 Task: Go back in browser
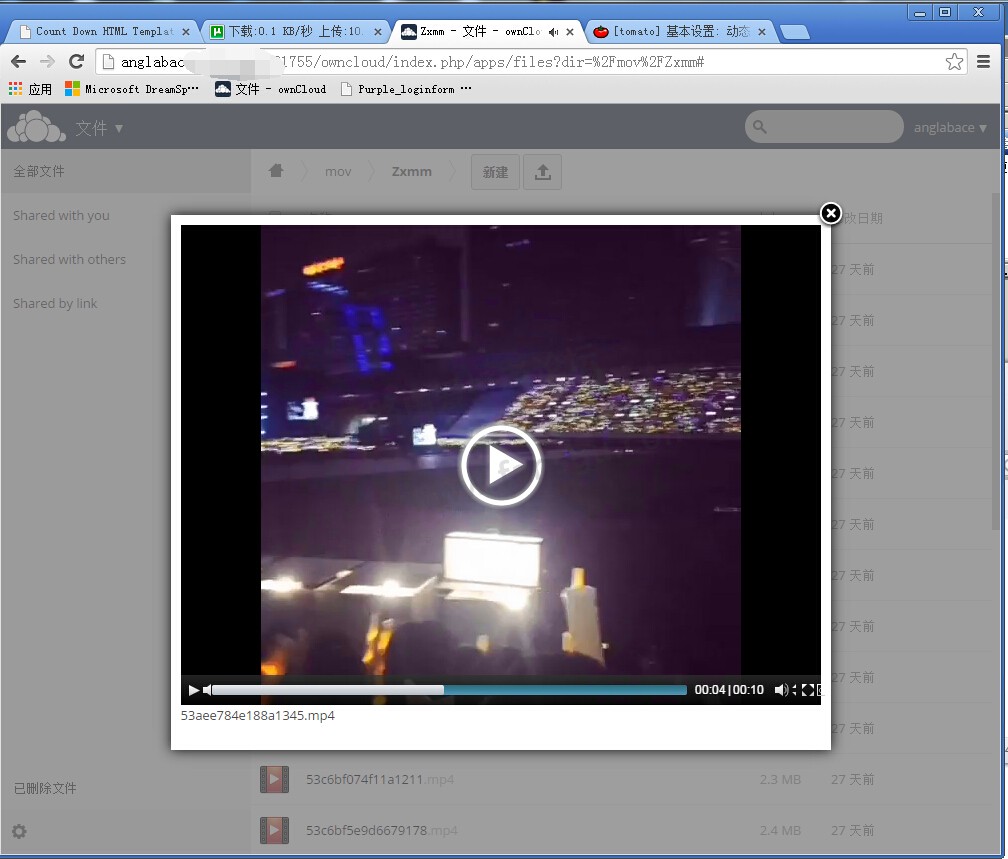[x=19, y=61]
